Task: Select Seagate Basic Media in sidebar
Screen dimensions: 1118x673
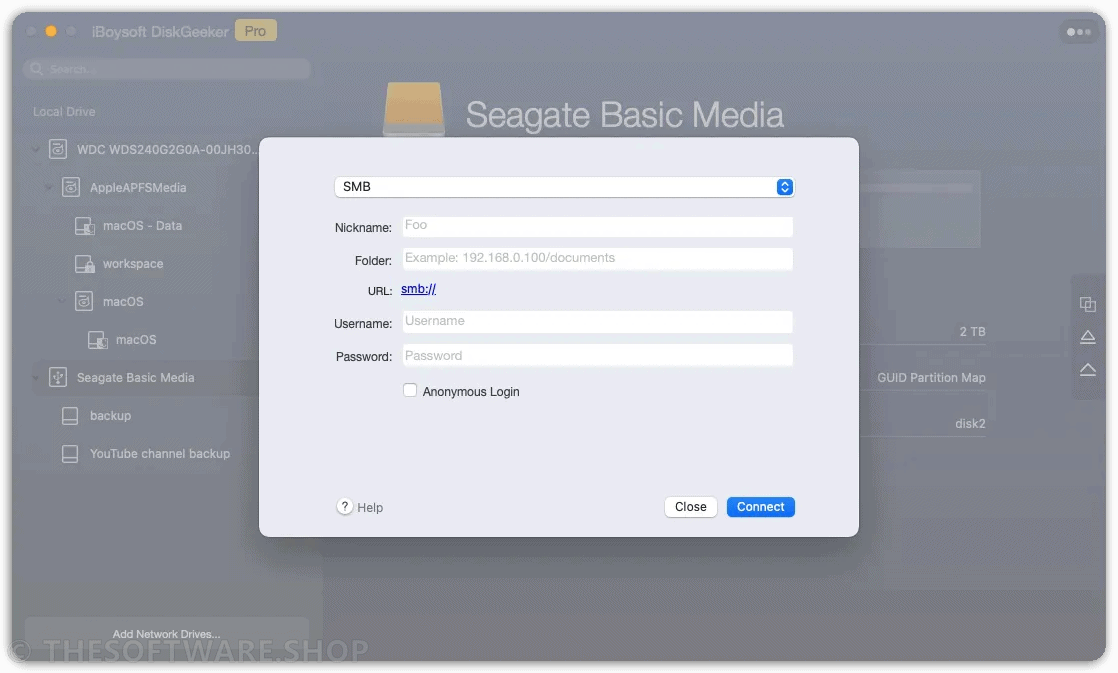Action: click(x=135, y=378)
